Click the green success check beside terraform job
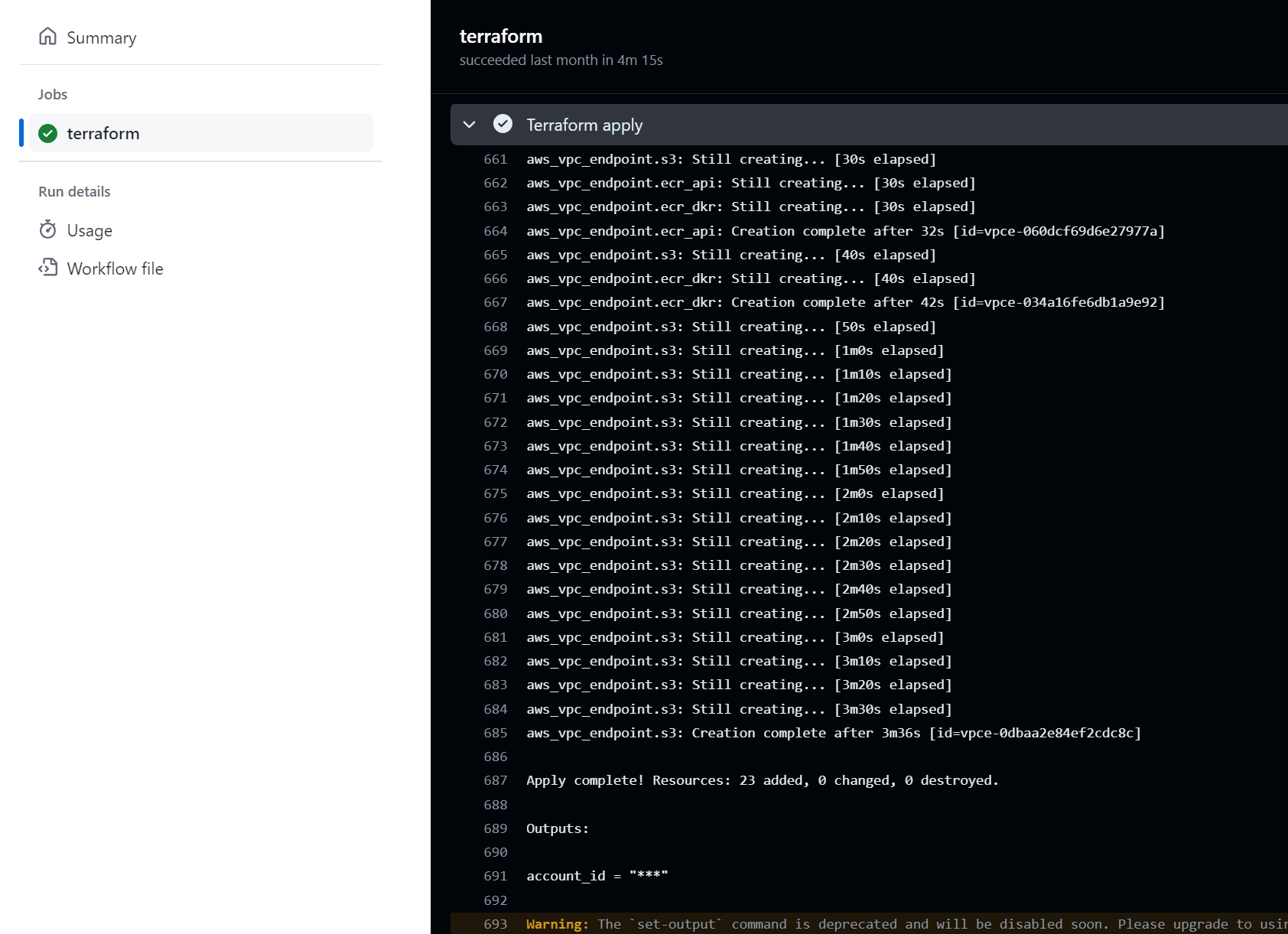The height and width of the screenshot is (934, 1288). pyautogui.click(x=48, y=133)
